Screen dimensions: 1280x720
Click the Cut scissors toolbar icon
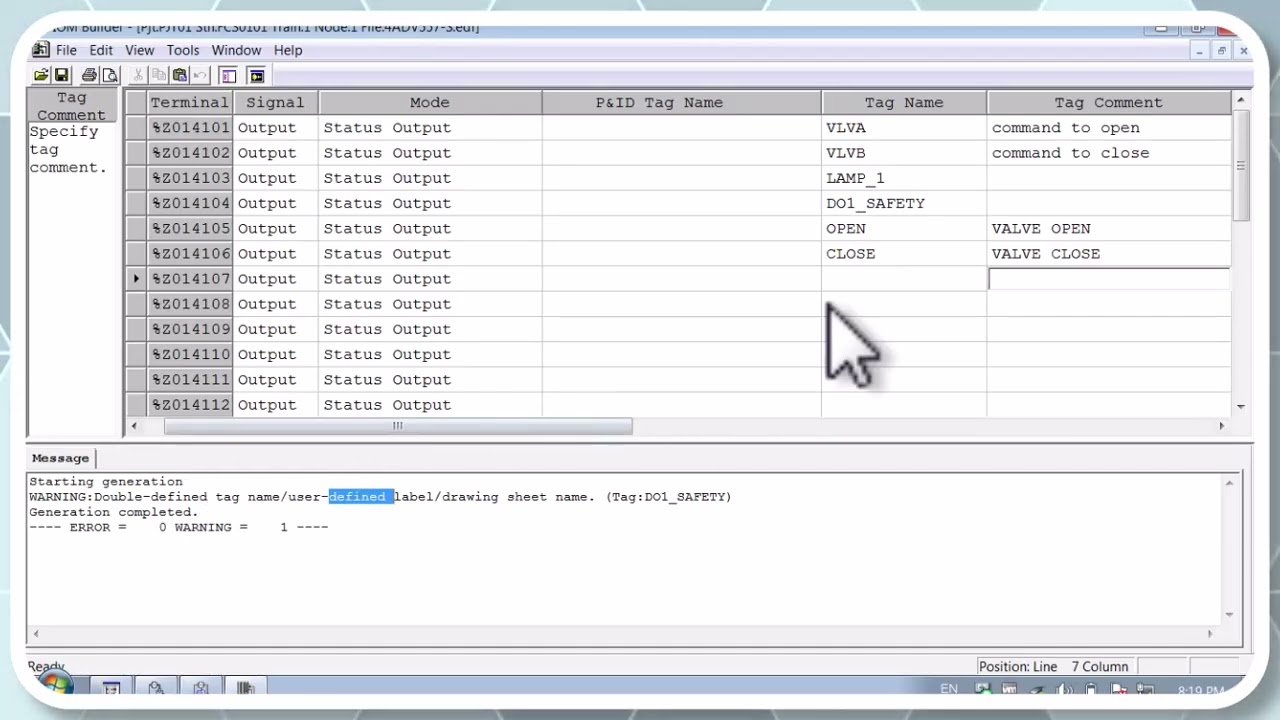[138, 75]
